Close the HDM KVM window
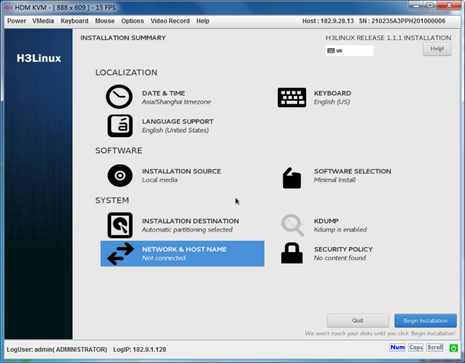 pos(449,5)
